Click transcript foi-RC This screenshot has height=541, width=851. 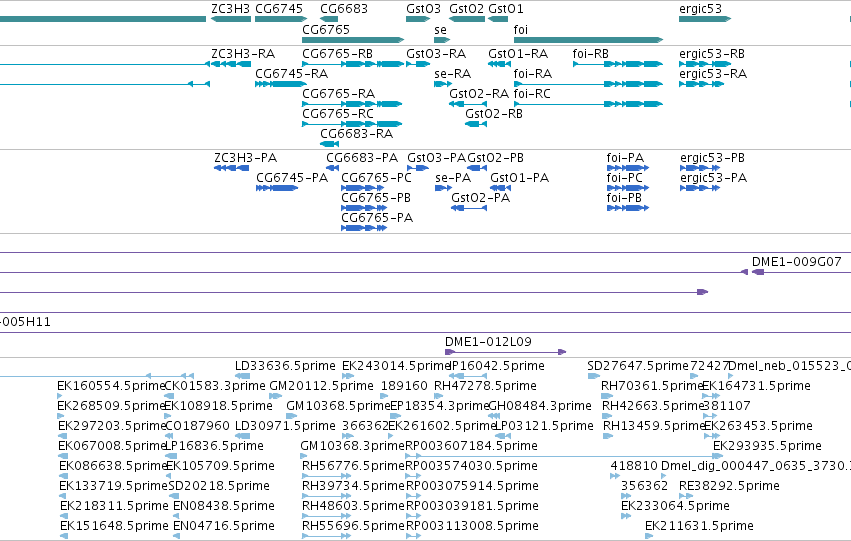click(532, 94)
